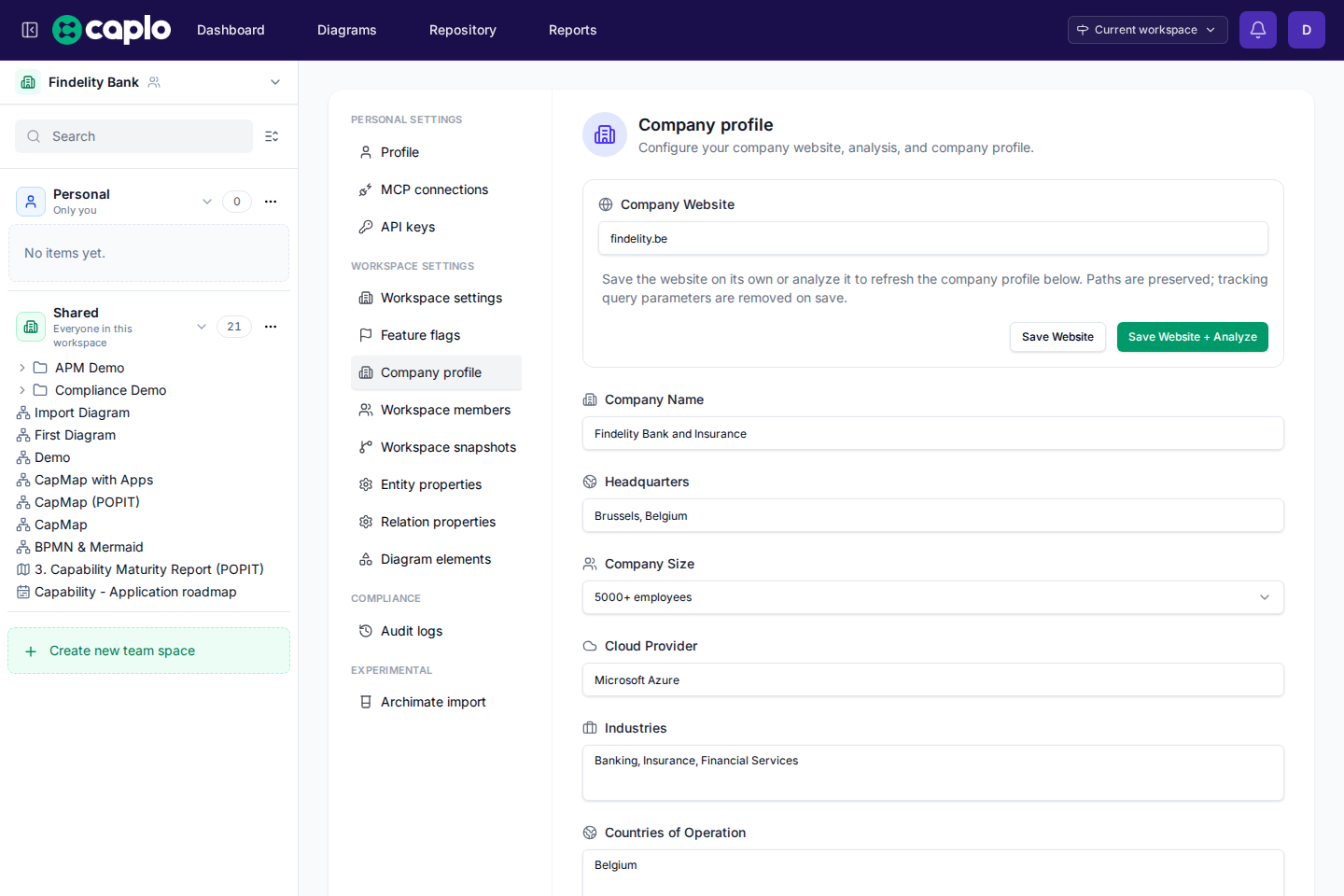Click the MCP connections plug icon
1344x896 pixels.
coord(366,189)
